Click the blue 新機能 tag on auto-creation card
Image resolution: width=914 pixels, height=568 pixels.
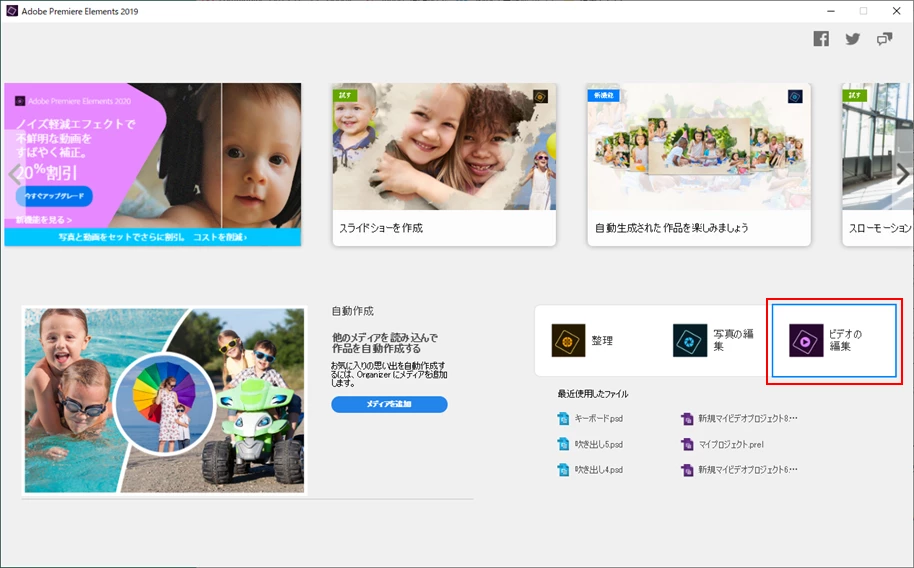coord(603,95)
